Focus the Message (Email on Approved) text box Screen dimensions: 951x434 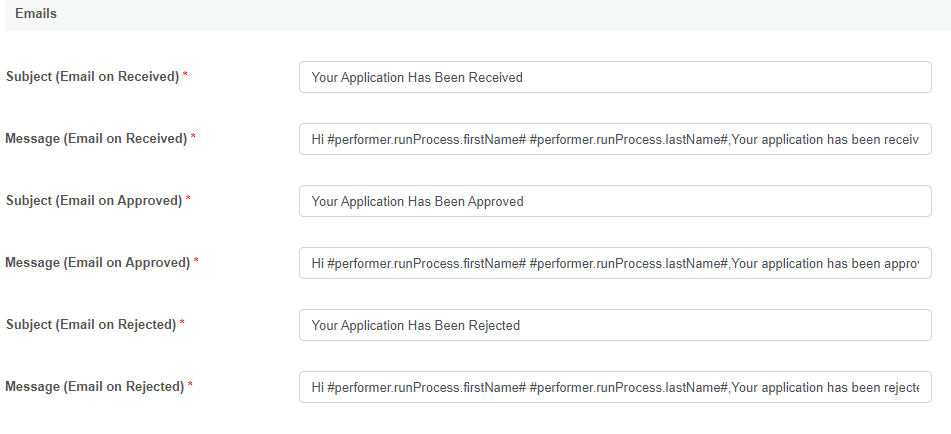pyautogui.click(x=615, y=263)
